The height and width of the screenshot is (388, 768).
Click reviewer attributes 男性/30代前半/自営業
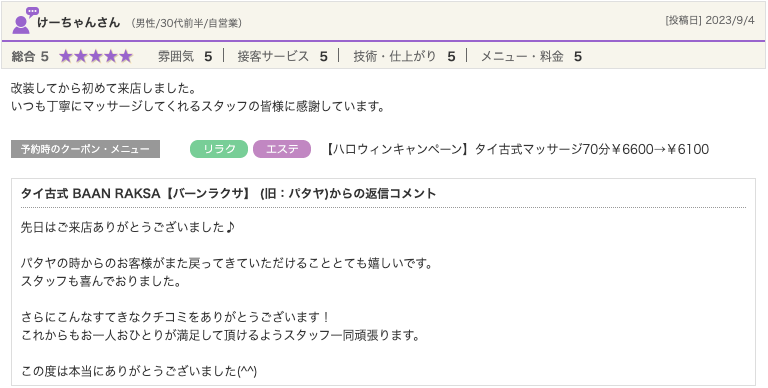click(186, 24)
